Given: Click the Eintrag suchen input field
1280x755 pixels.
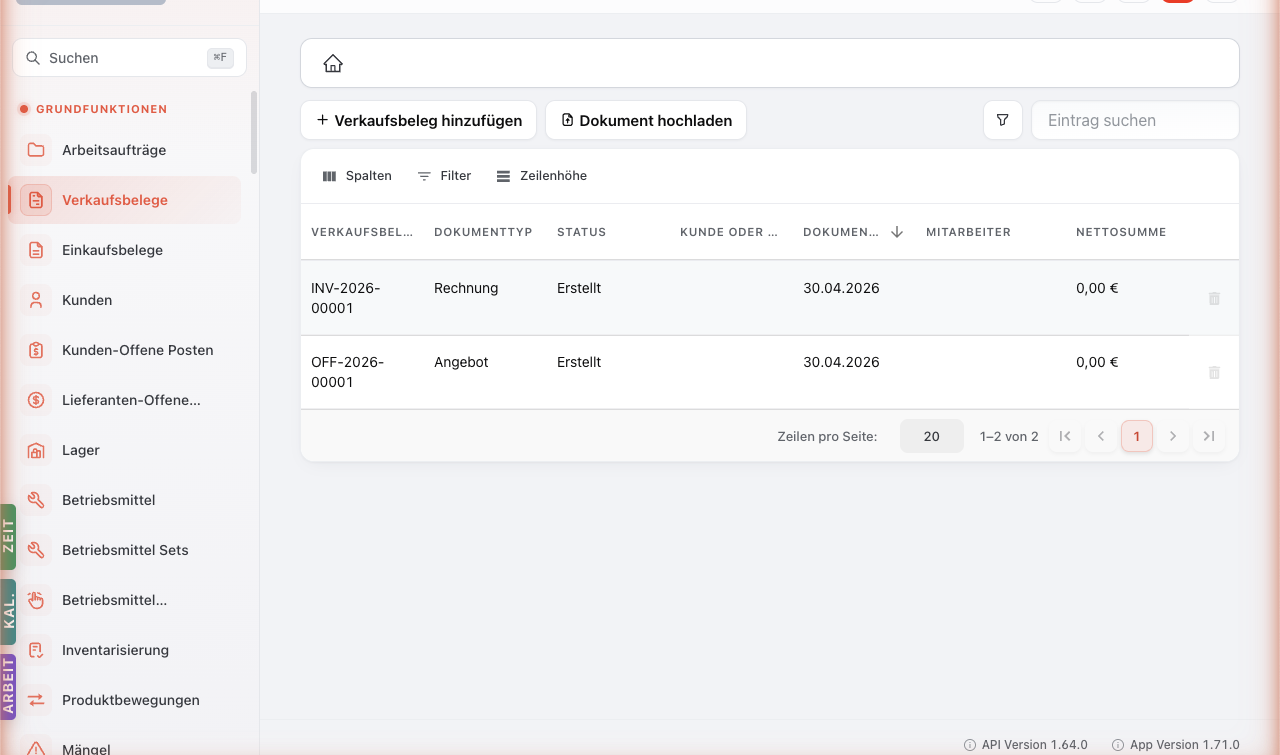Looking at the screenshot, I should (x=1135, y=120).
